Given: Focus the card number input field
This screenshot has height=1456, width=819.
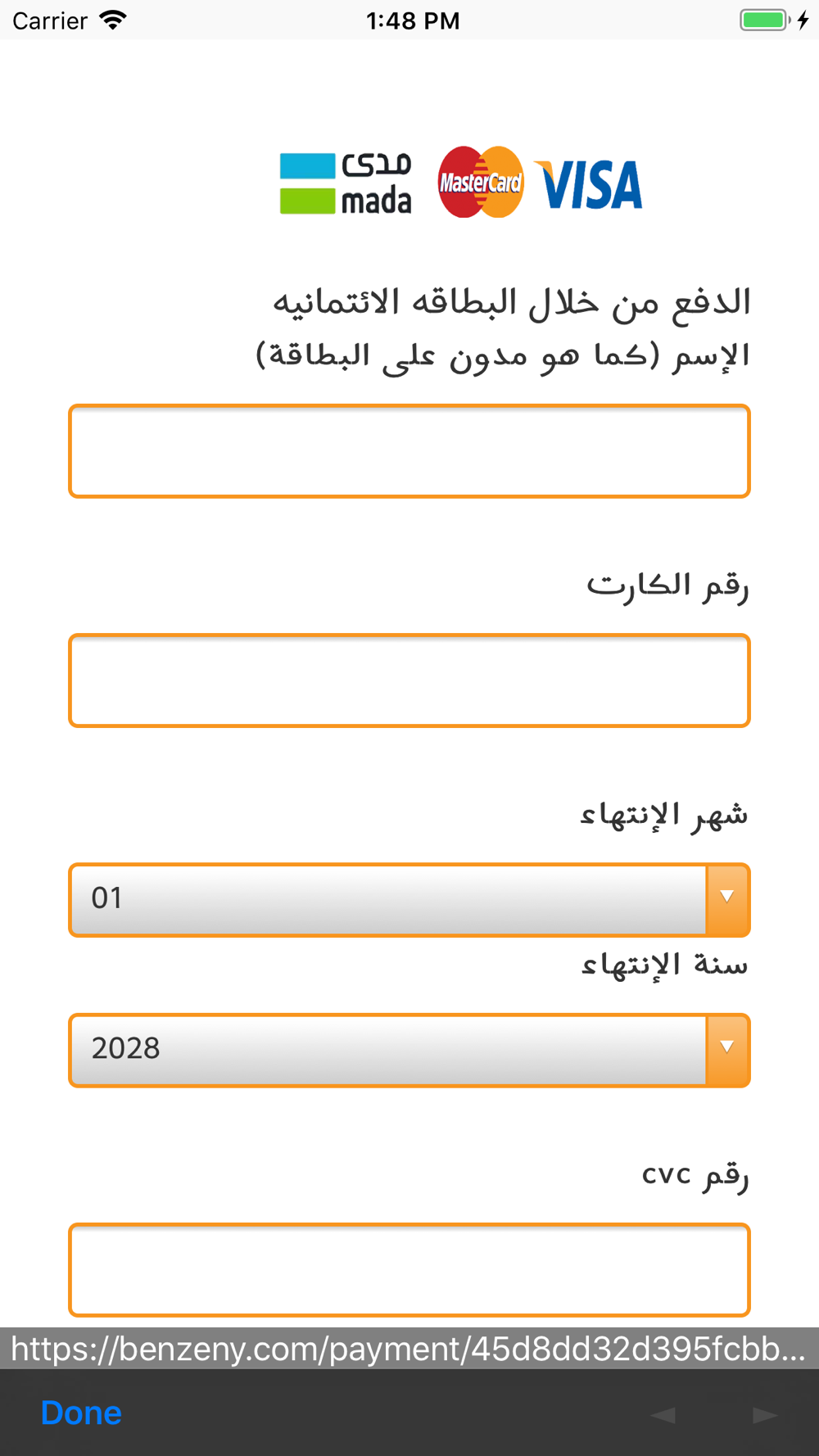Looking at the screenshot, I should 409,680.
